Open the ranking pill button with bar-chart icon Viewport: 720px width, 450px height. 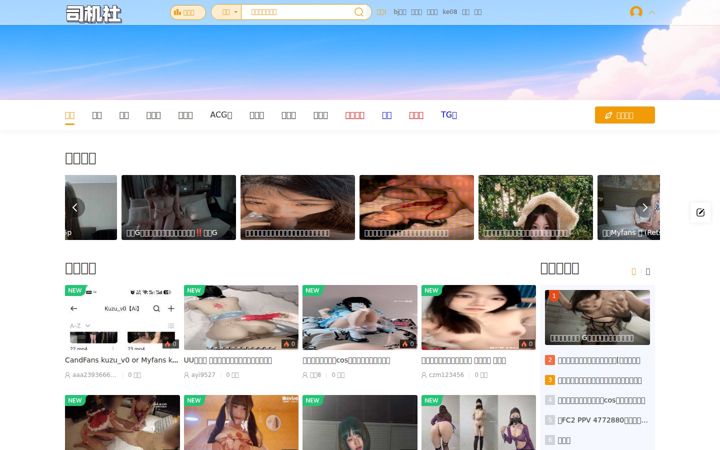(x=187, y=12)
